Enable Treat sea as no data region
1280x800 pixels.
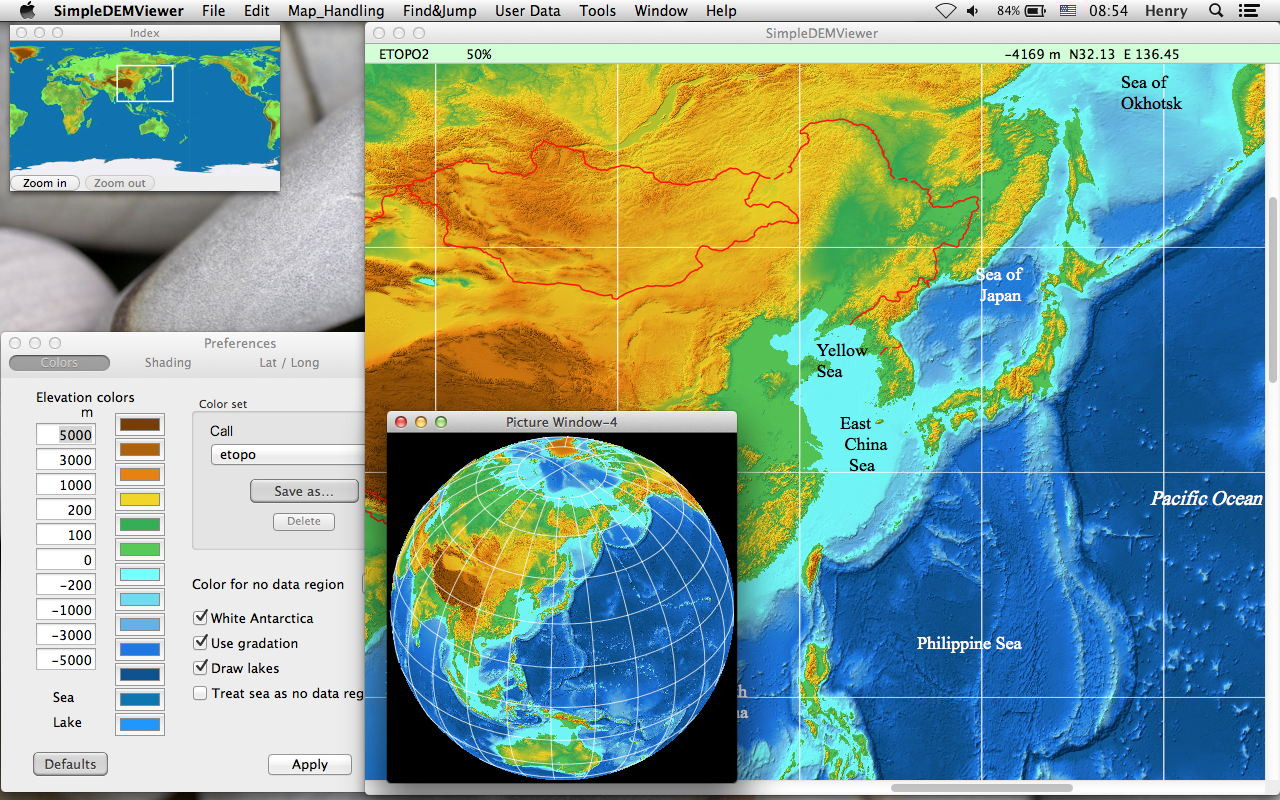click(200, 693)
